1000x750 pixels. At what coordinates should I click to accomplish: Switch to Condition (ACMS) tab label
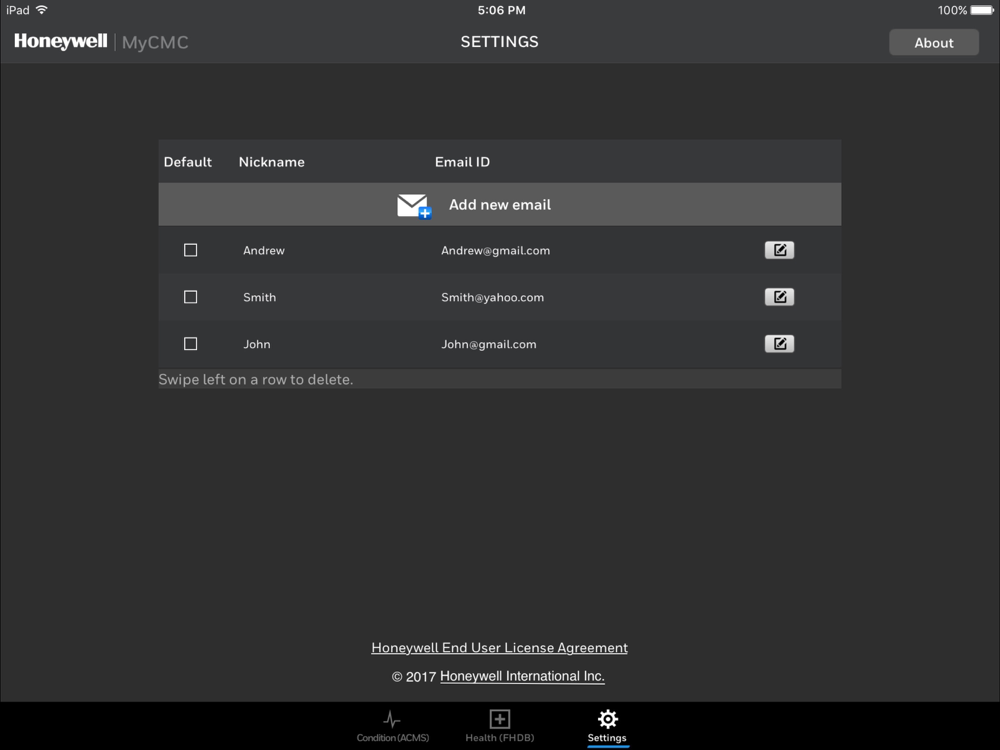pos(393,738)
